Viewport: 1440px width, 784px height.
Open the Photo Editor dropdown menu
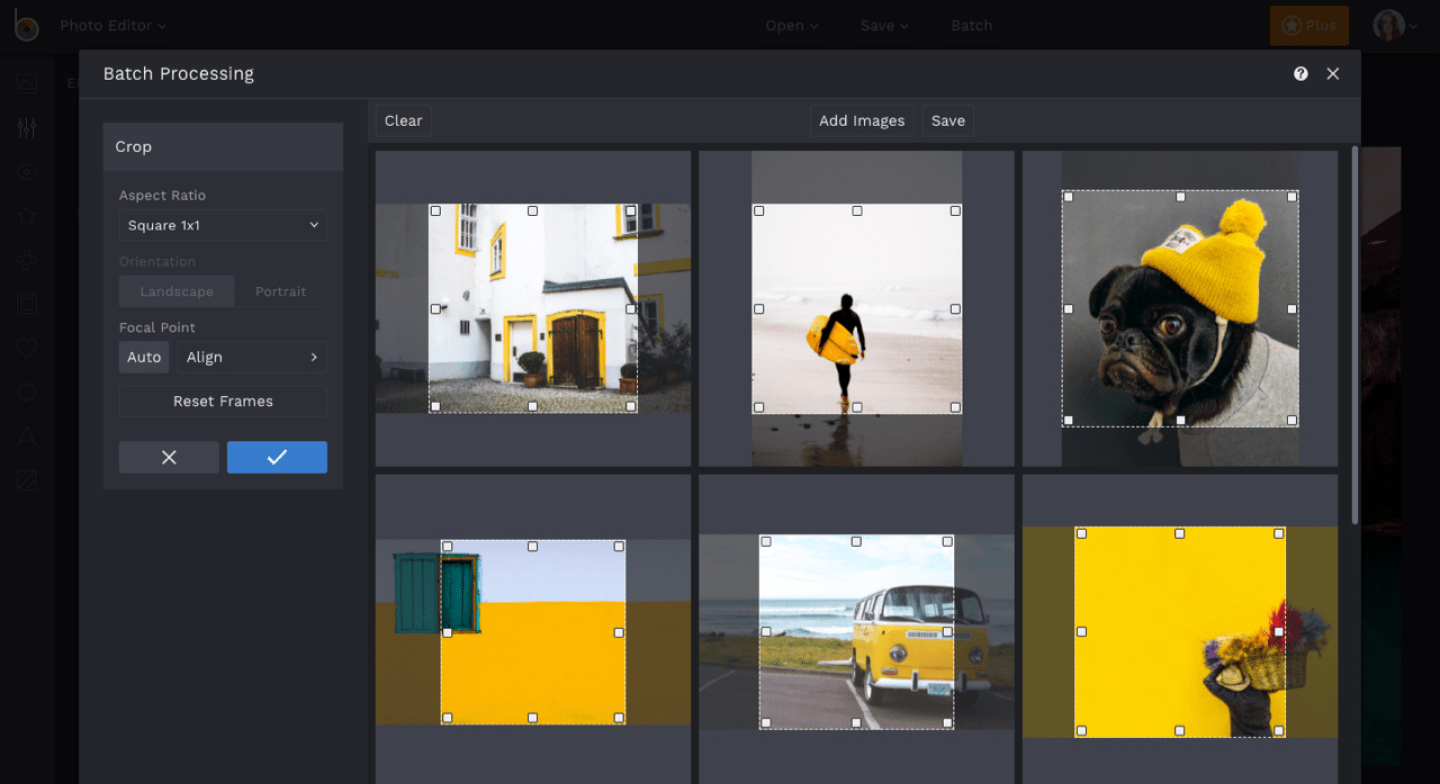tap(112, 26)
